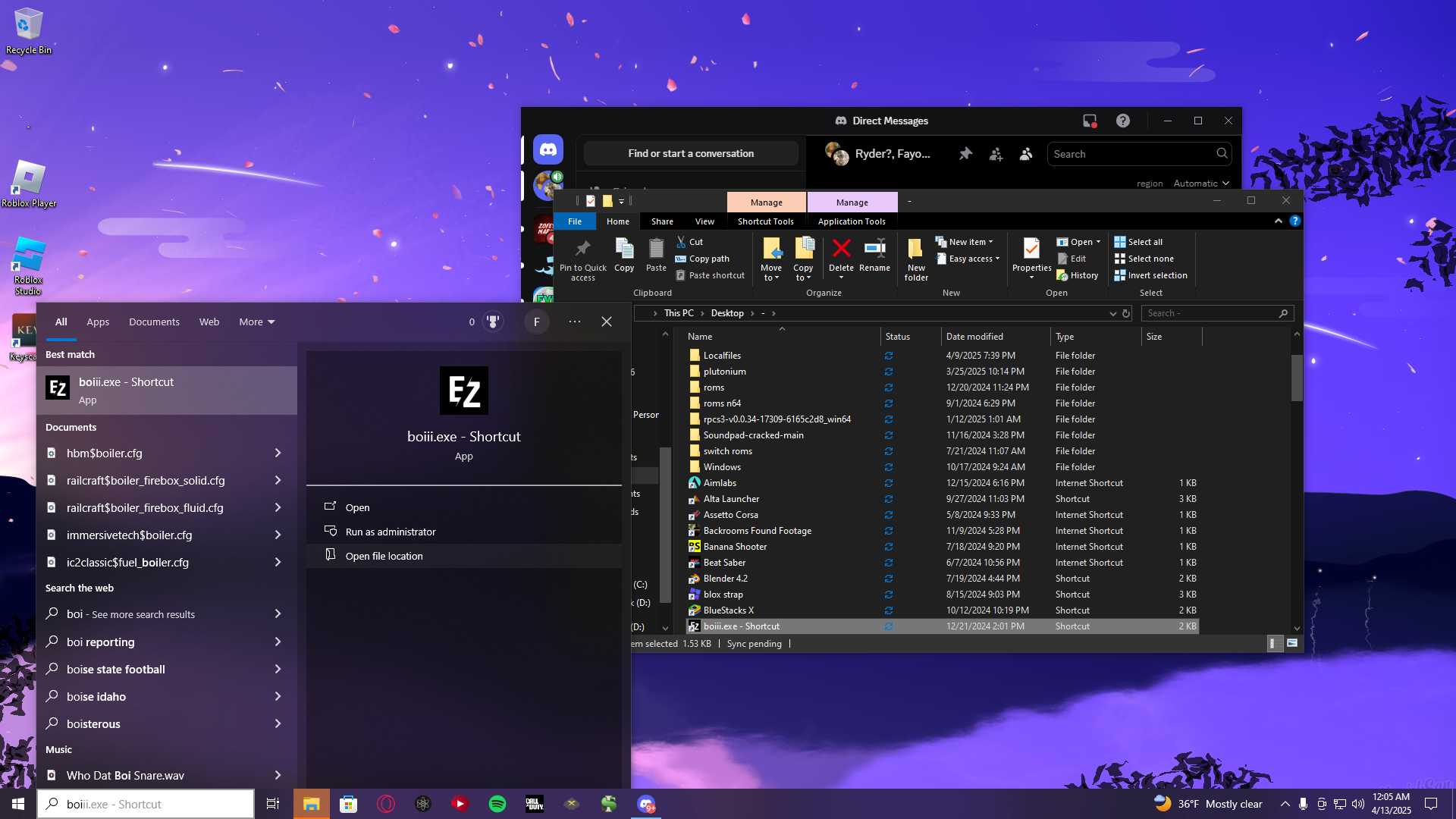Open Microsoft Store from the taskbar
Viewport: 1456px width, 819px height.
[x=348, y=804]
